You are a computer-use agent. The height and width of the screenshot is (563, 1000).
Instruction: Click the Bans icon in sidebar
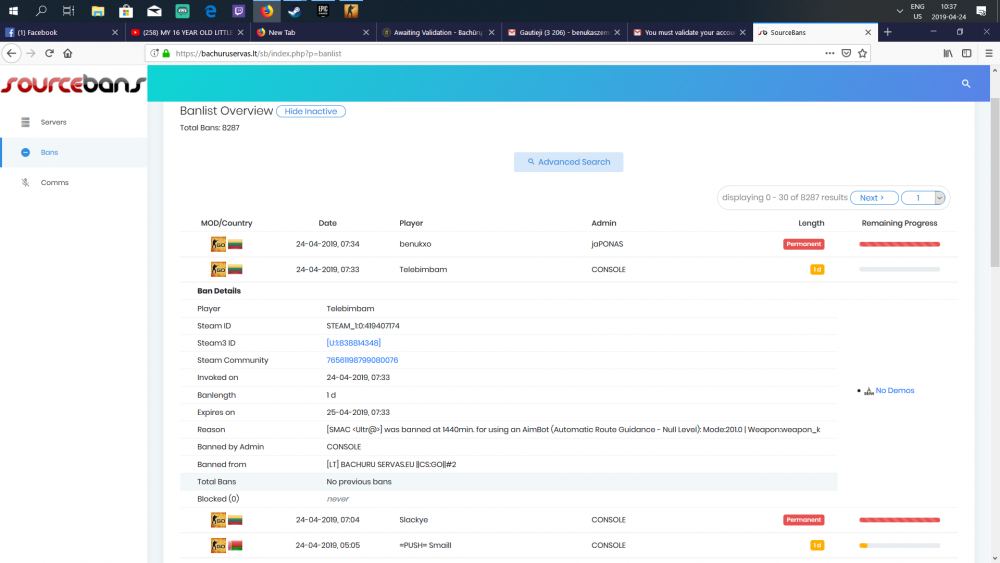pos(26,152)
